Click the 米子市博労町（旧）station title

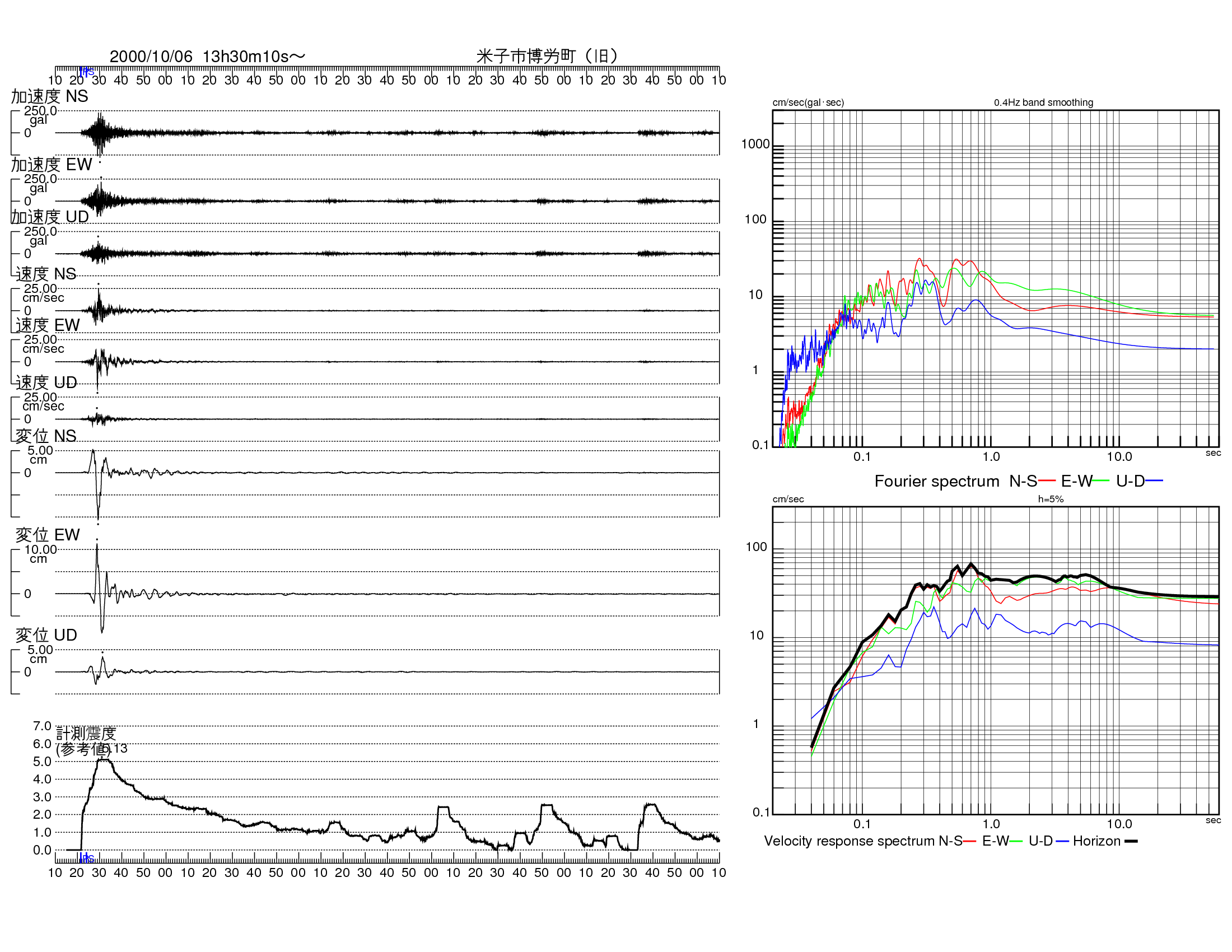click(547, 57)
